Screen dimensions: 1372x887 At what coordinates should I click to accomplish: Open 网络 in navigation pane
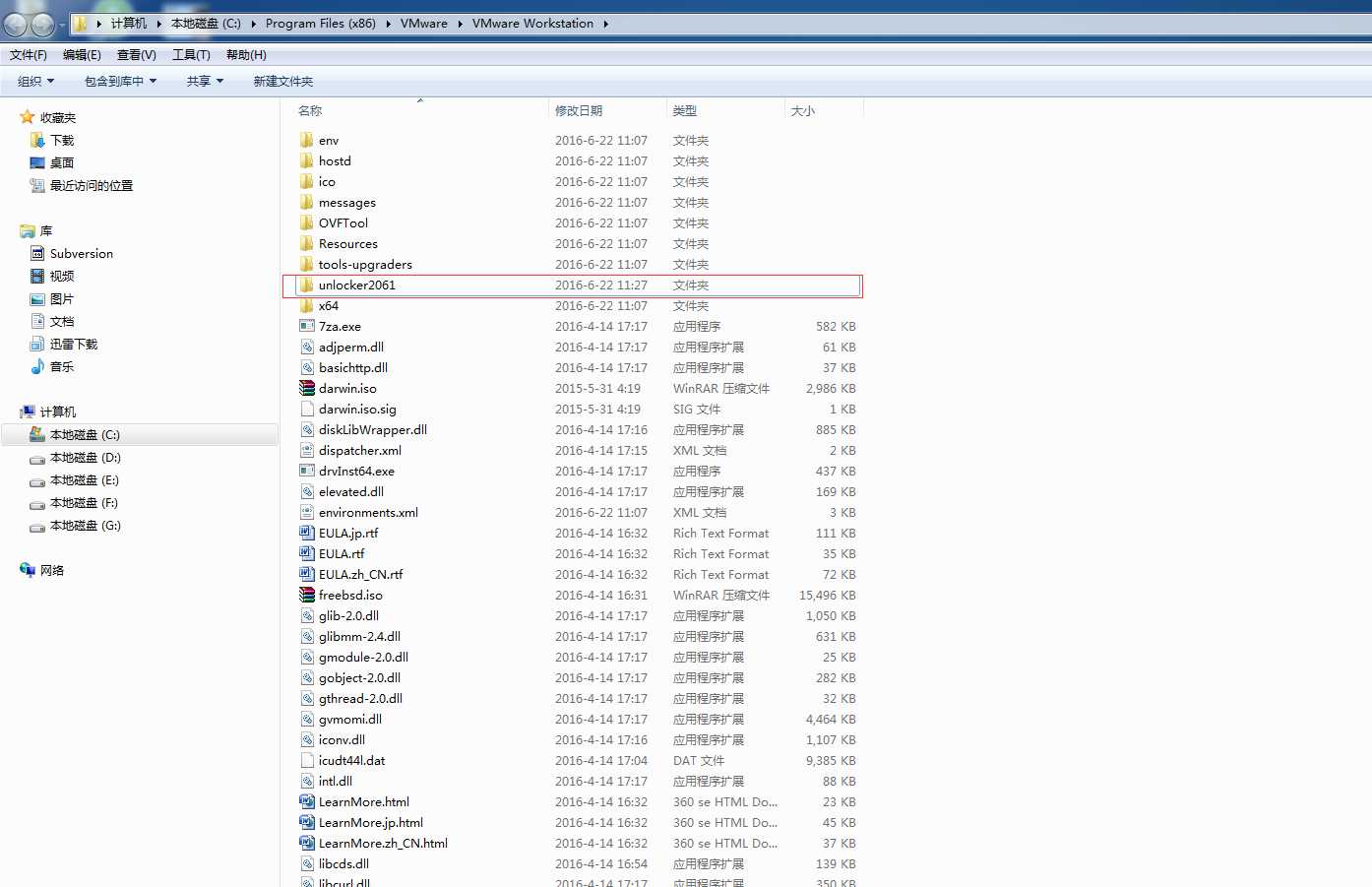(52, 570)
